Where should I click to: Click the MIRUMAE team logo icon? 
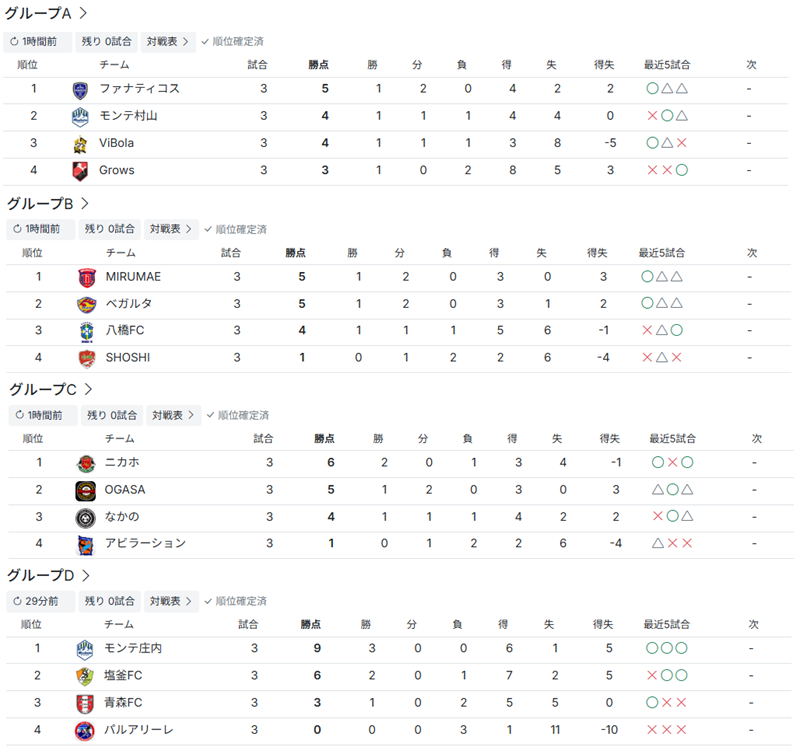pos(86,277)
